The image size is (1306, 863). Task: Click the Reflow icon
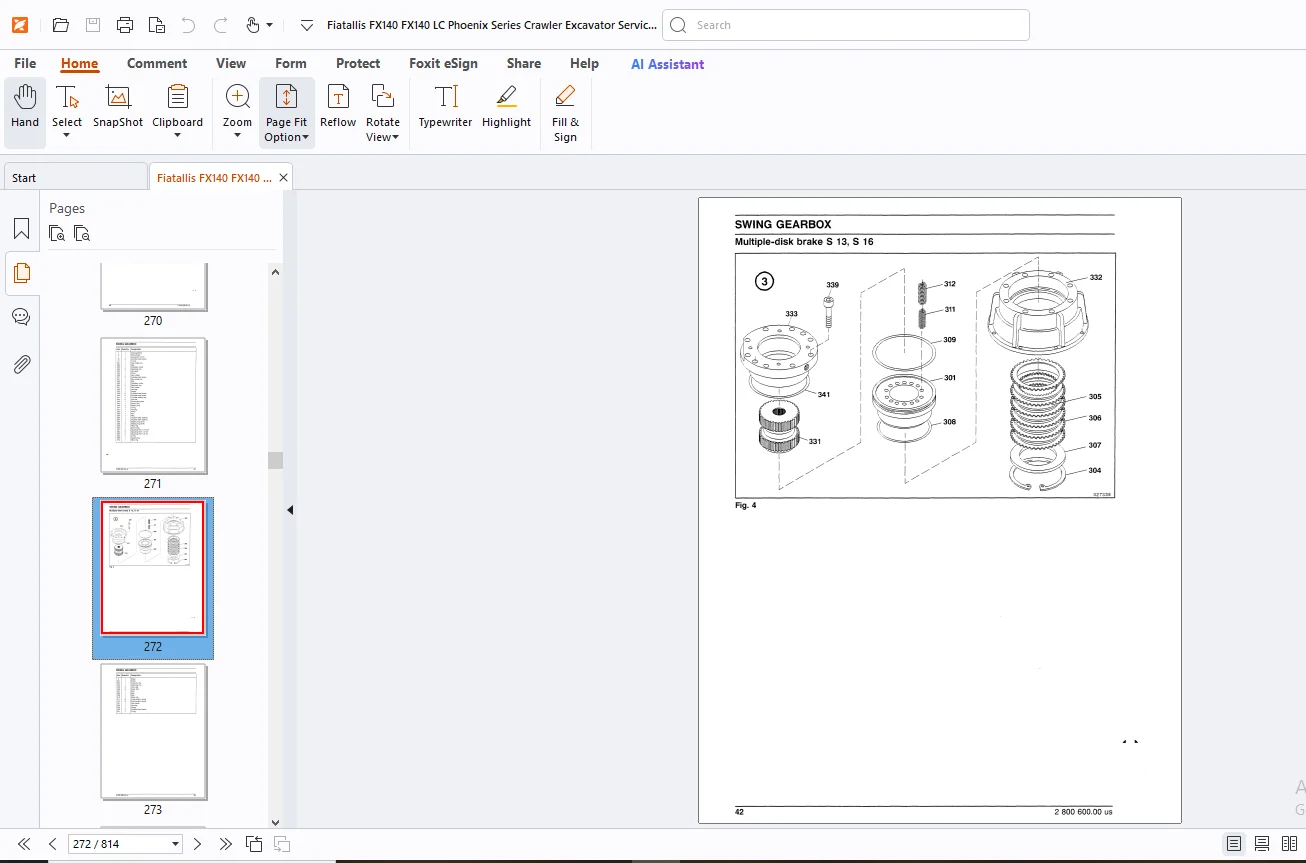coord(338,107)
